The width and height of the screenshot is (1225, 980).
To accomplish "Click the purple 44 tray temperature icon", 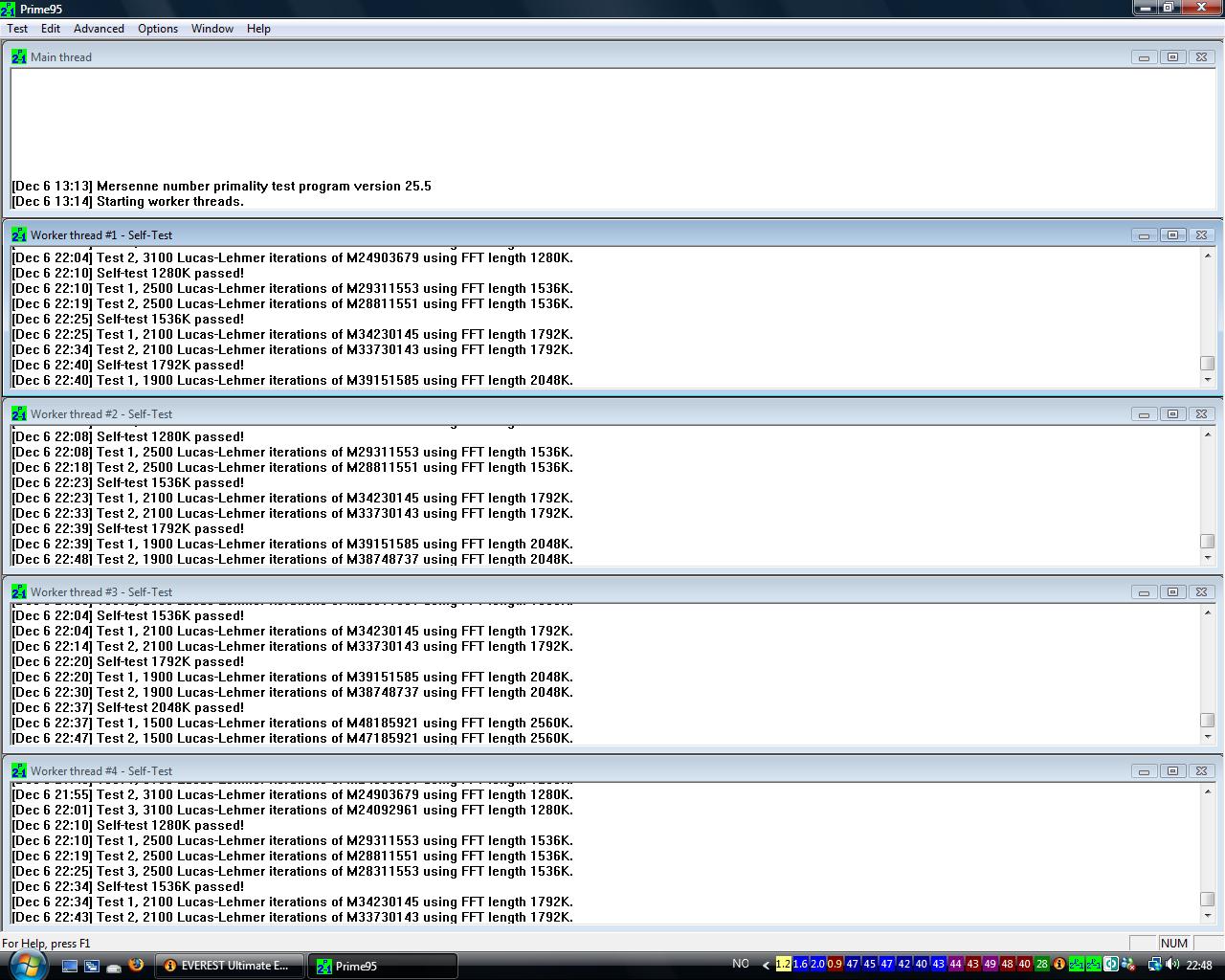I will click(955, 964).
